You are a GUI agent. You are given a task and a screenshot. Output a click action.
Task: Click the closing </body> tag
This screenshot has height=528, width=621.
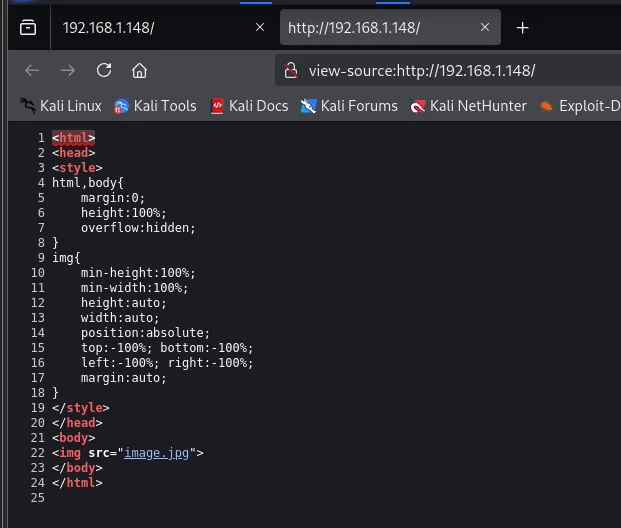(77, 468)
